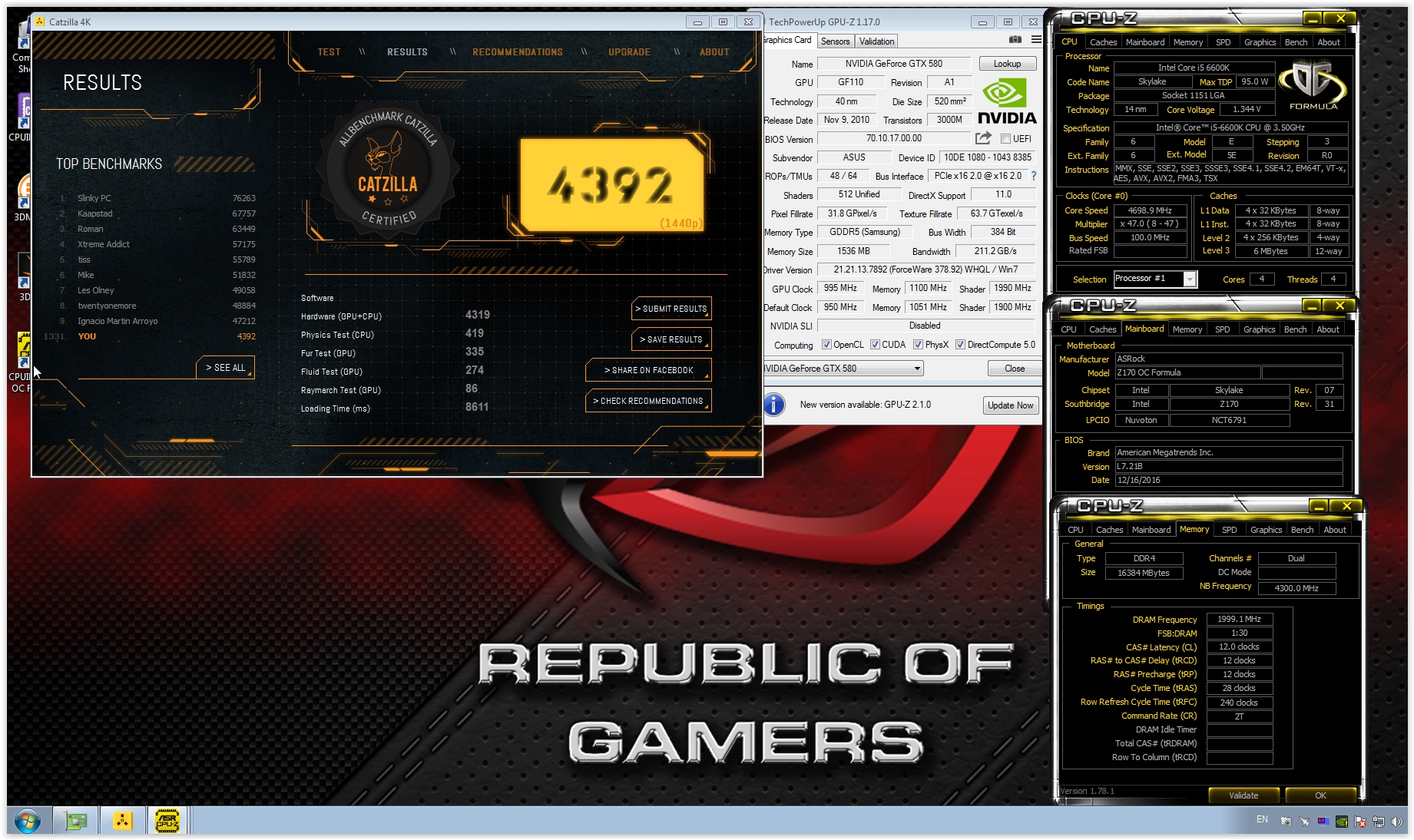This screenshot has height=840, width=1414.
Task: Click Catzilla taskbar icon
Action: (x=122, y=822)
